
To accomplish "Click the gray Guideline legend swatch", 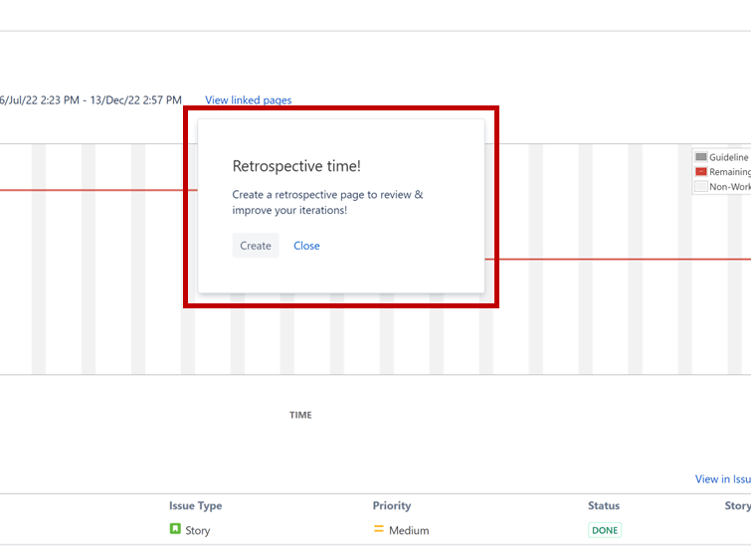I will click(x=701, y=157).
